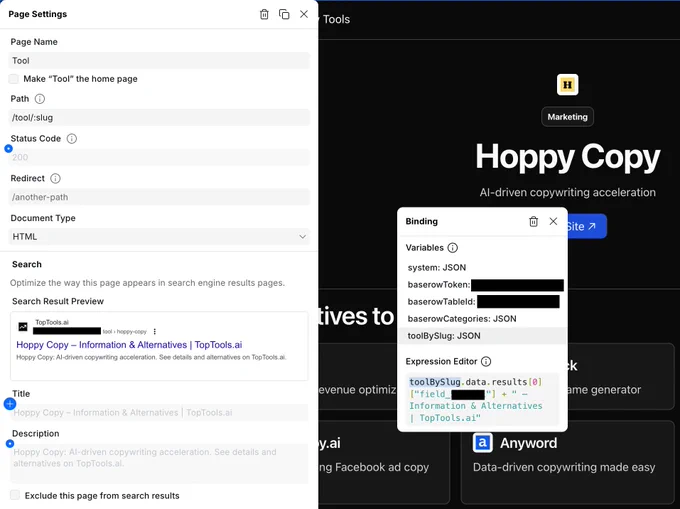680x509 pixels.
Task: Click the Status Code field showing 200
Action: point(159,157)
